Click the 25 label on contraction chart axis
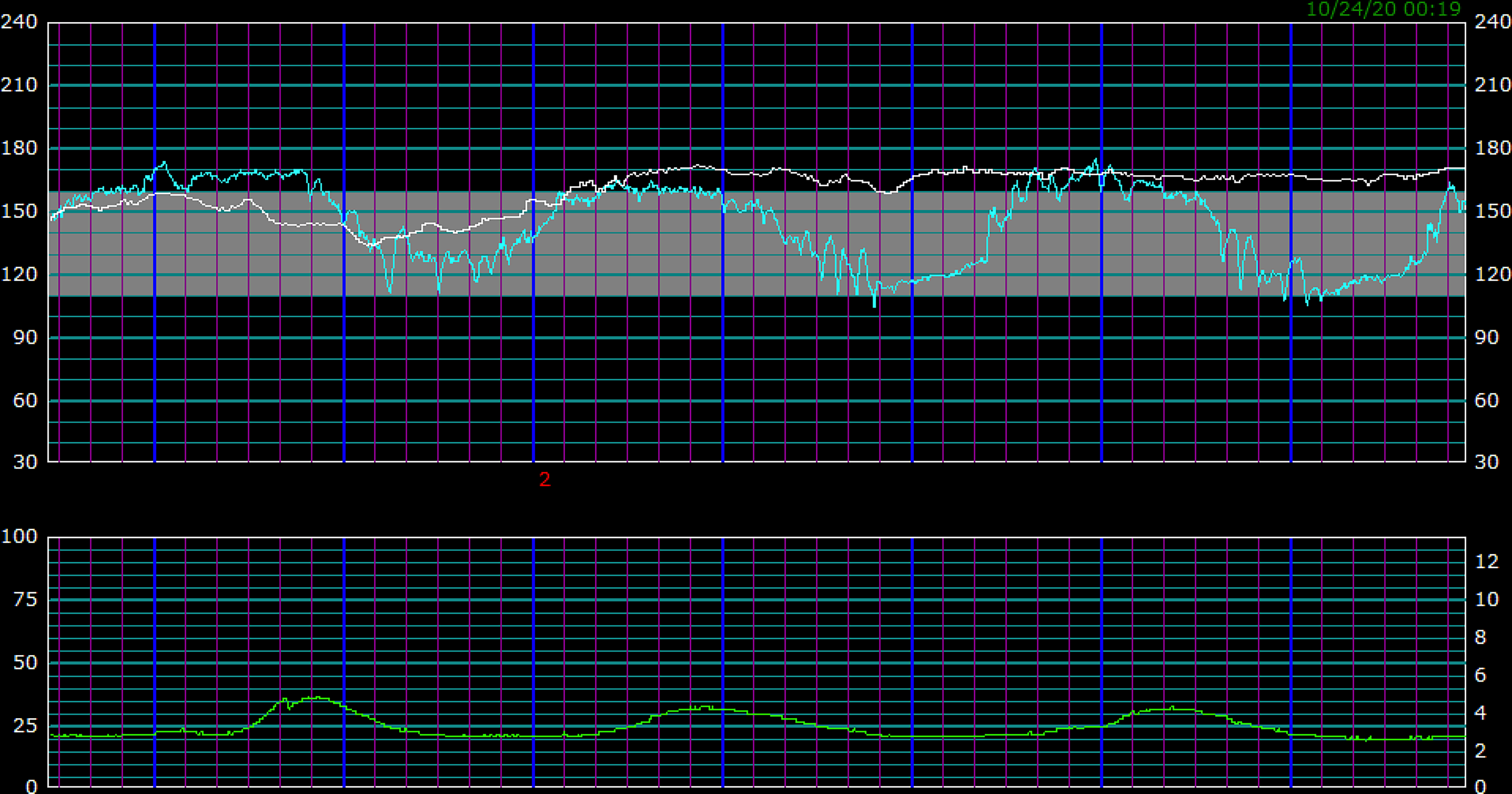 tap(25, 727)
